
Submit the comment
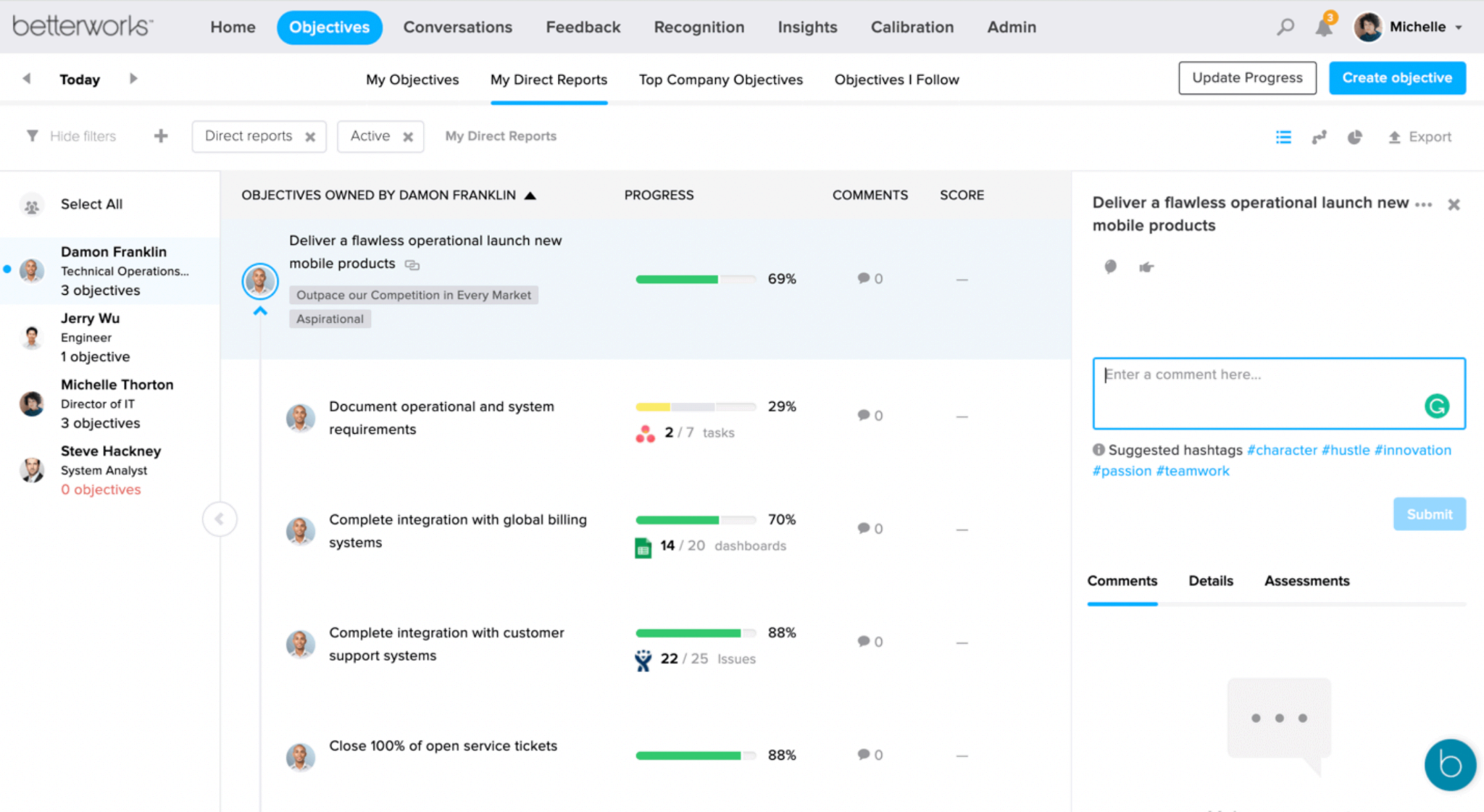(1429, 514)
